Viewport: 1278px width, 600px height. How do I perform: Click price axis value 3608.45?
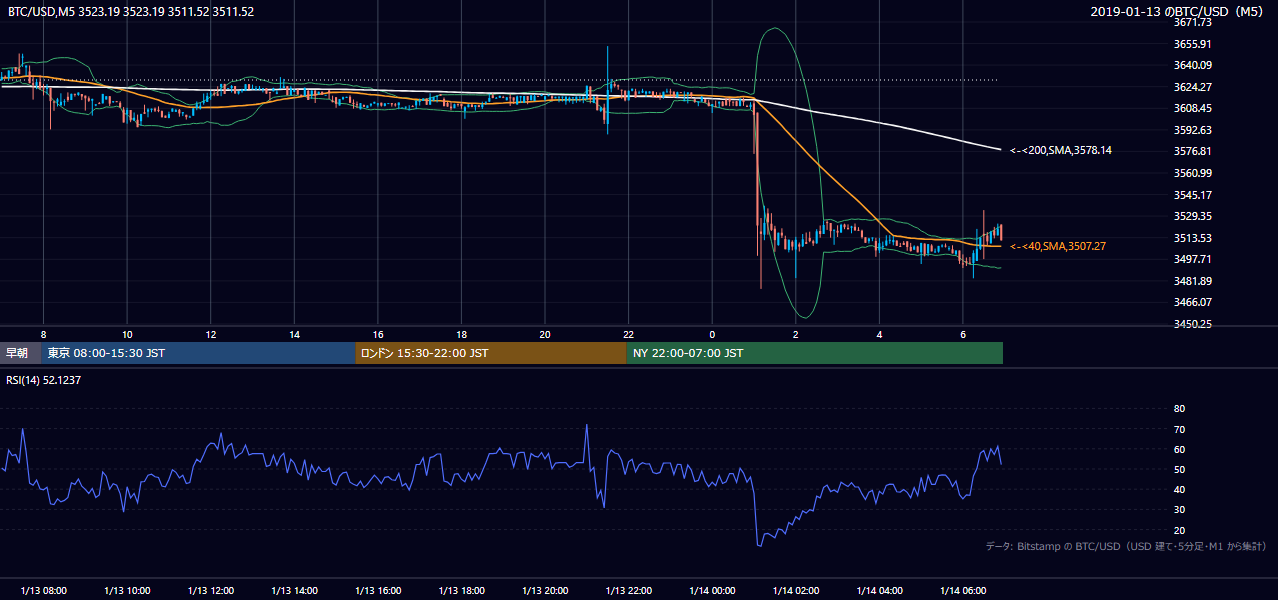coord(1193,108)
